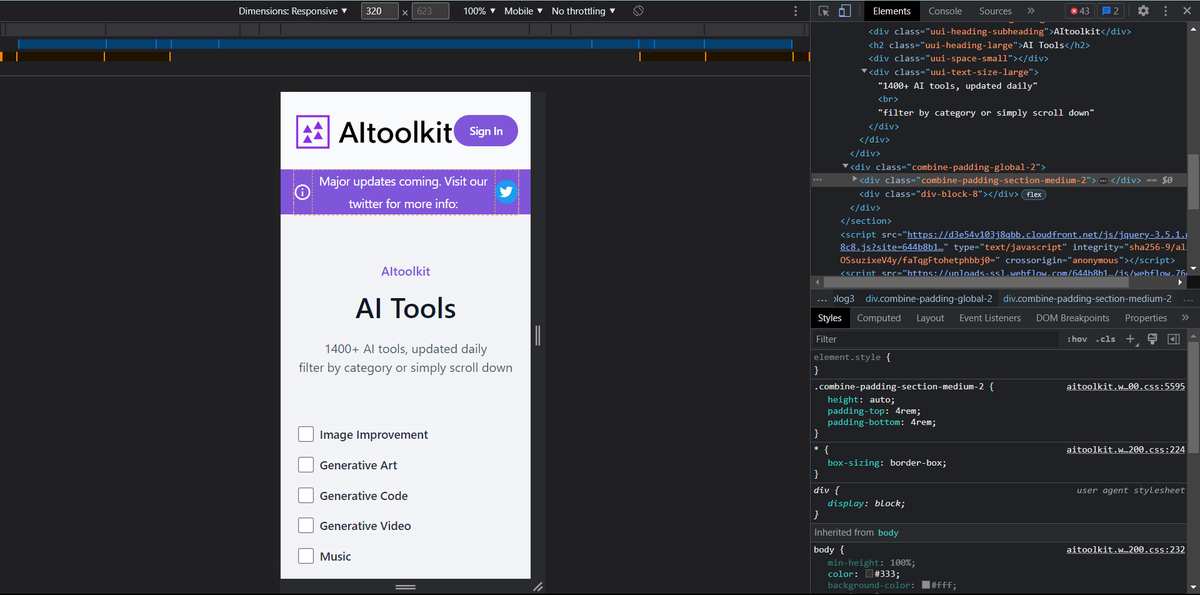The height and width of the screenshot is (595, 1200).
Task: Collapse the combine-padding-global-2 div node
Action: click(846, 167)
